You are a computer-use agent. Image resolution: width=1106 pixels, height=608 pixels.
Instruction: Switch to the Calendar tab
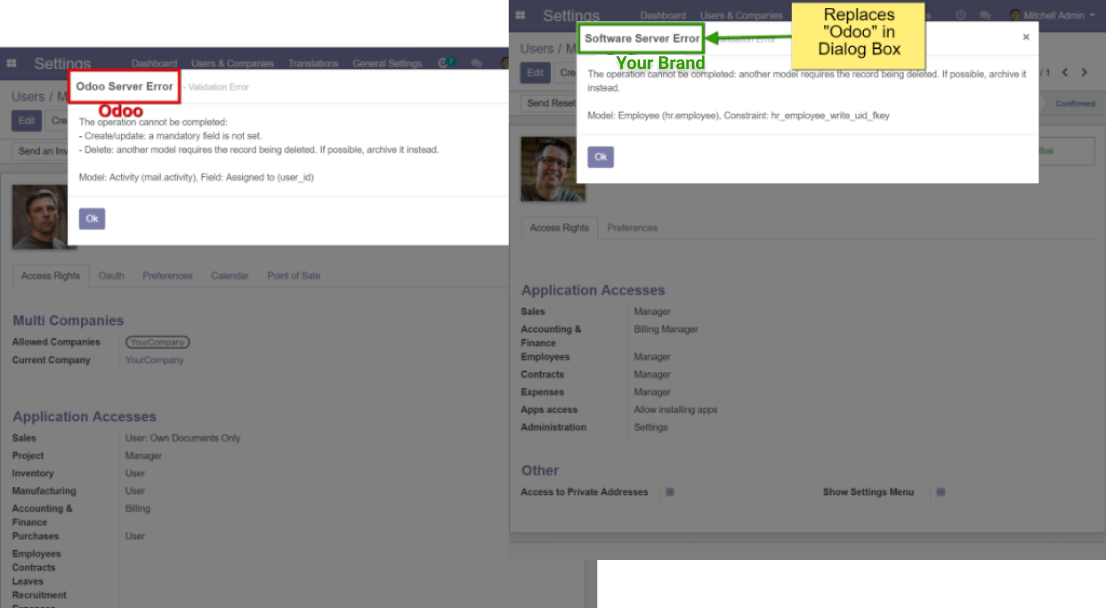click(x=230, y=276)
